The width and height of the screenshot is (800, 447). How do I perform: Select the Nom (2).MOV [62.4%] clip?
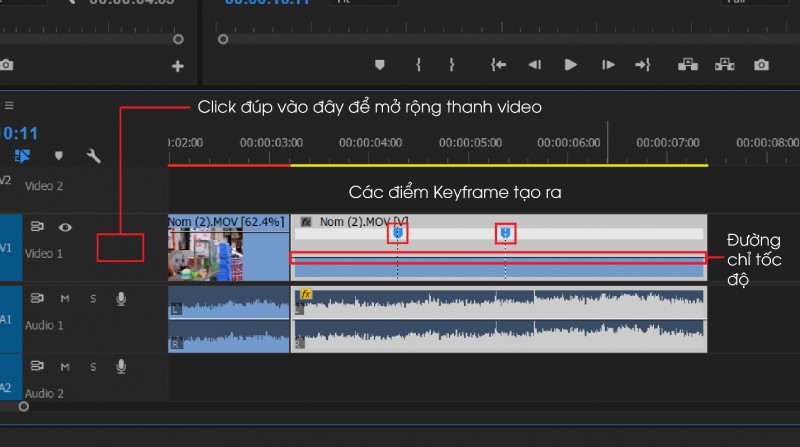229,248
